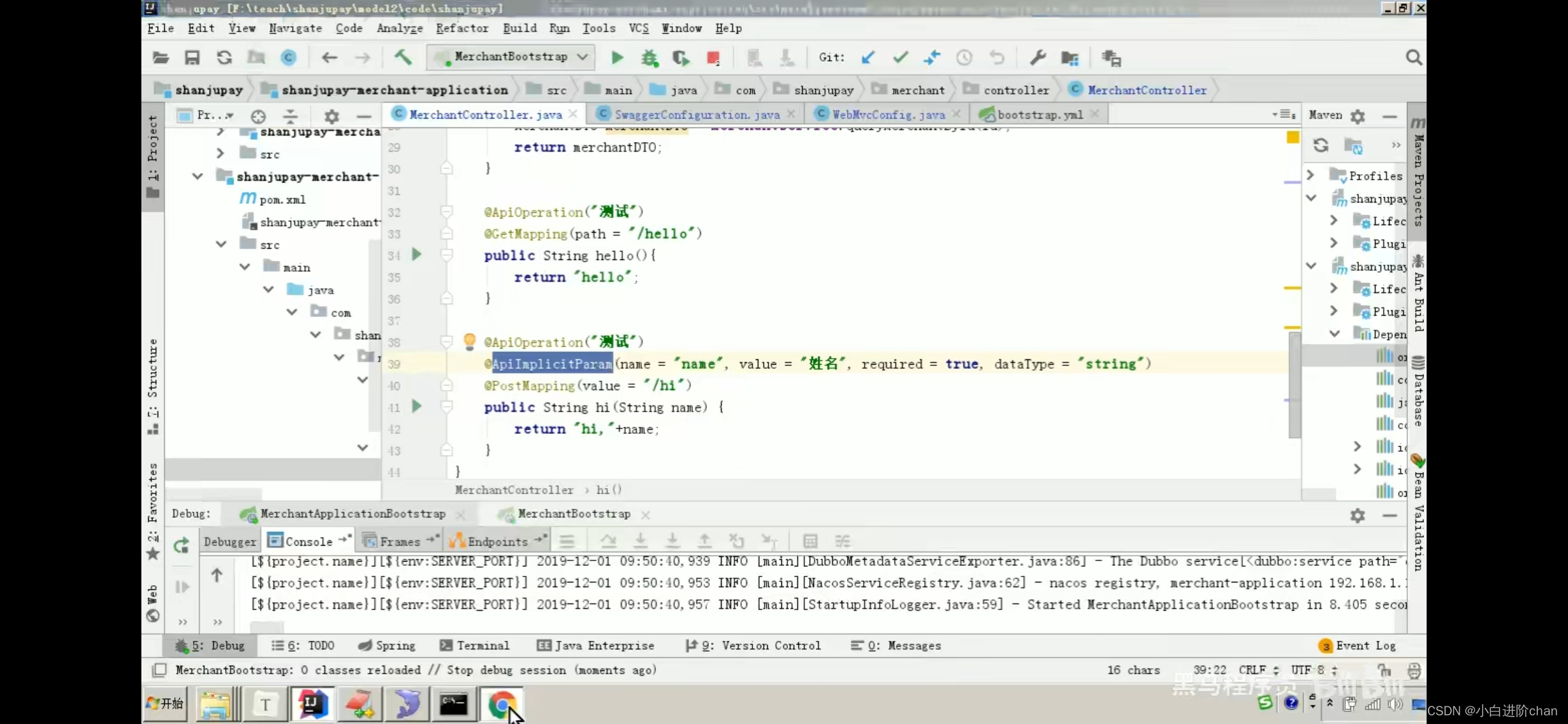
Task: Run with coverage shield icon
Action: click(681, 58)
